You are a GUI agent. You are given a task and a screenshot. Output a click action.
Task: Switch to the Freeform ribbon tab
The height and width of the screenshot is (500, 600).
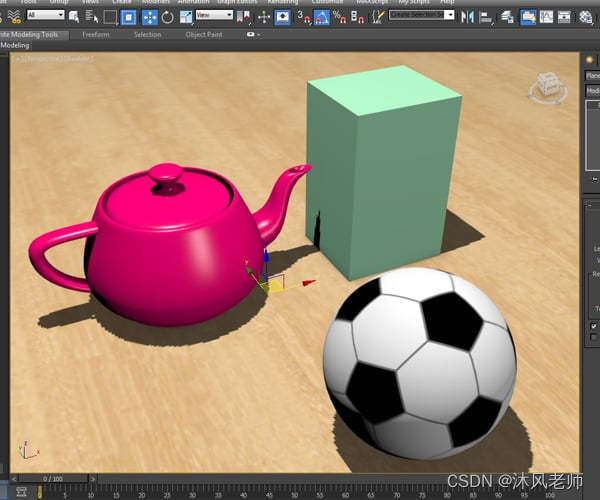coord(96,35)
